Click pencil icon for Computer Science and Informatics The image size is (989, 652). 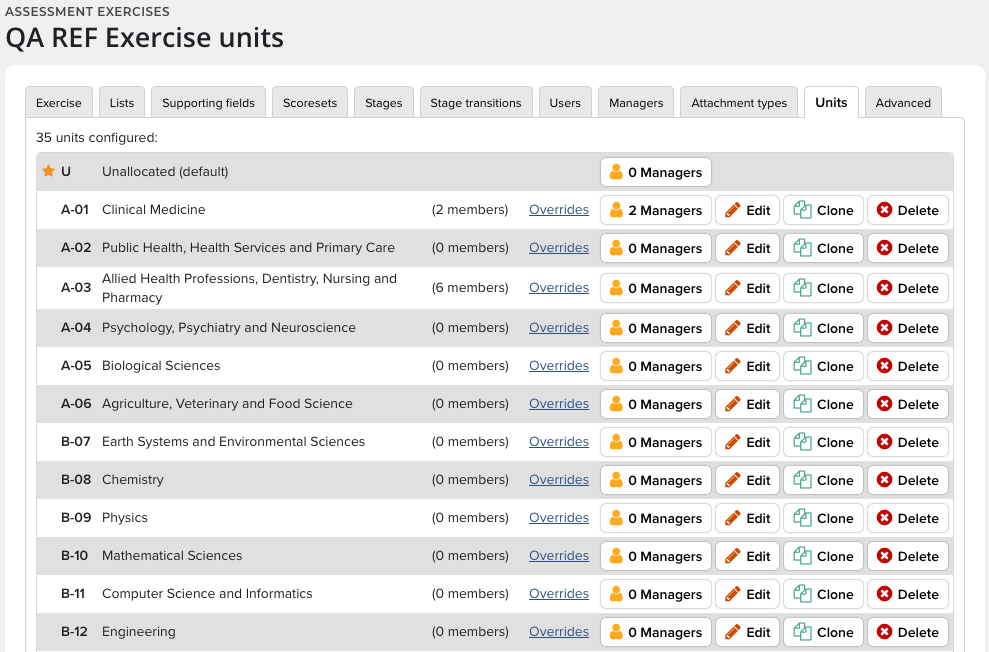coord(733,594)
